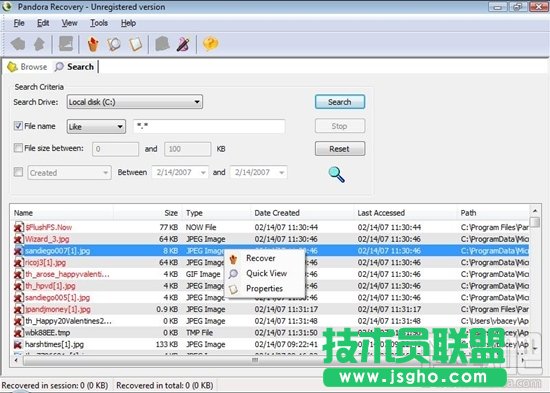Viewport: 550px width, 393px height.
Task: Click the file icon beside wbk88EE.tmp
Action: 19,333
